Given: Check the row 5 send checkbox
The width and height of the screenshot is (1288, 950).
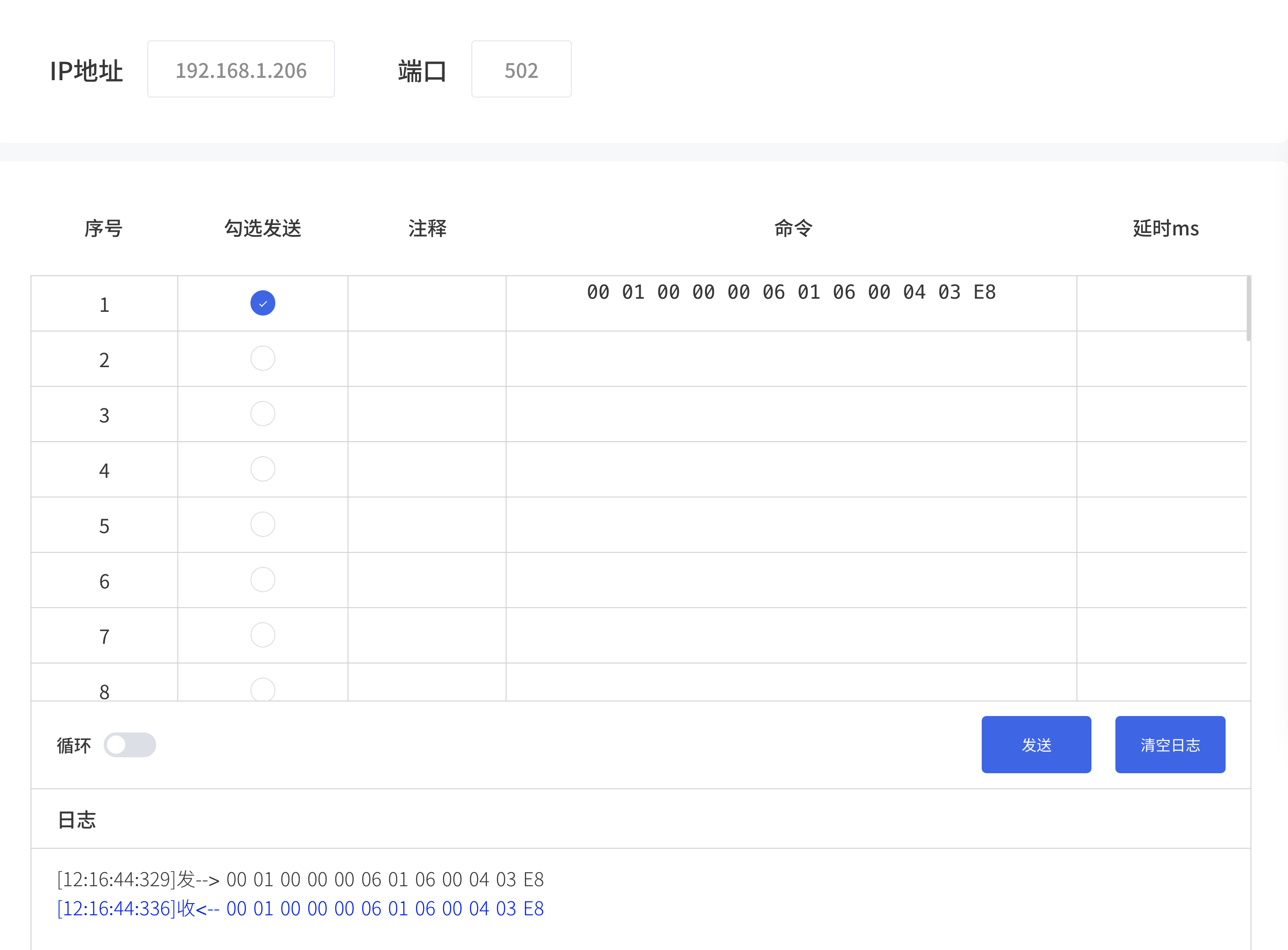Looking at the screenshot, I should coord(262,524).
